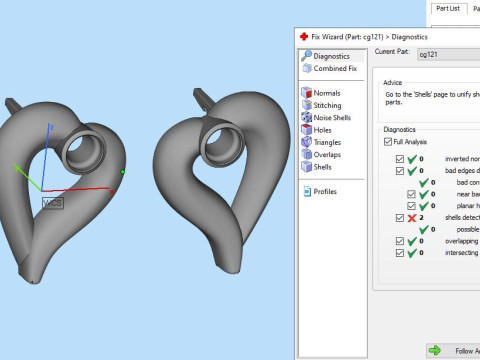Toggle the overlapping triangles checkbox
Image resolution: width=480 pixels, height=360 pixels.
point(400,241)
